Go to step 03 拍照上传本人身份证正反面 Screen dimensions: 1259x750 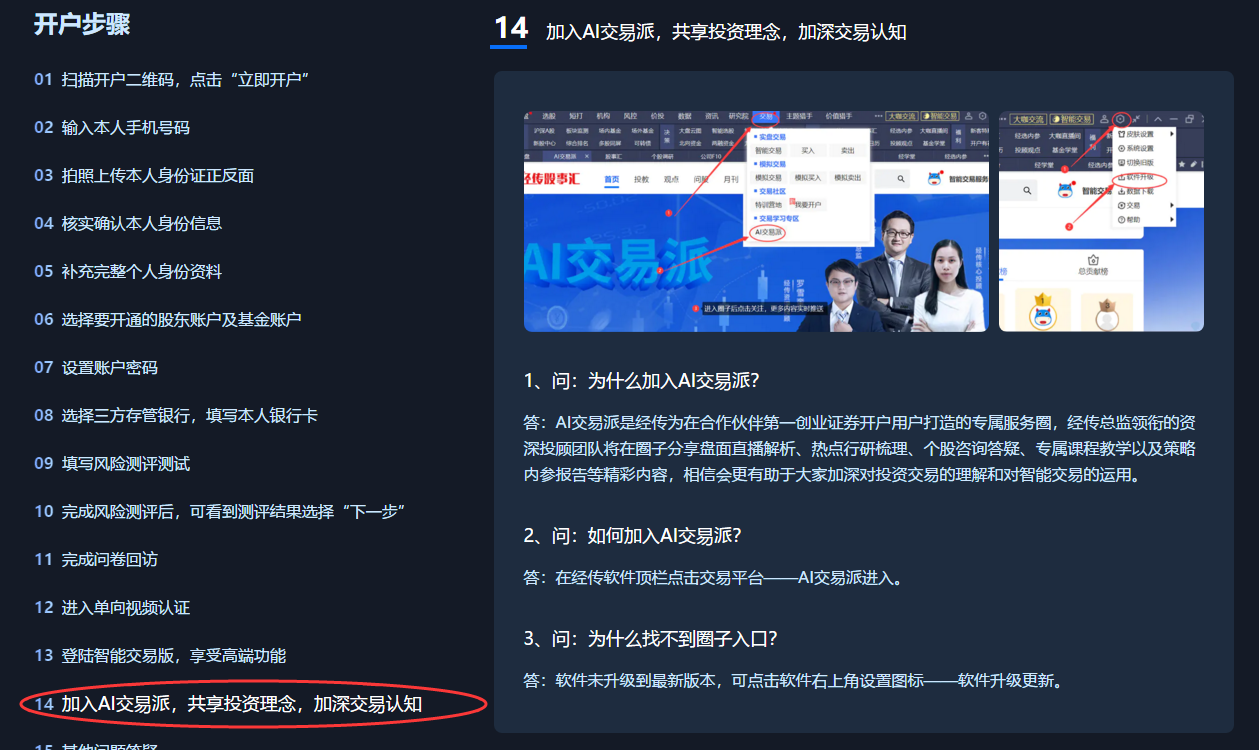[x=144, y=175]
